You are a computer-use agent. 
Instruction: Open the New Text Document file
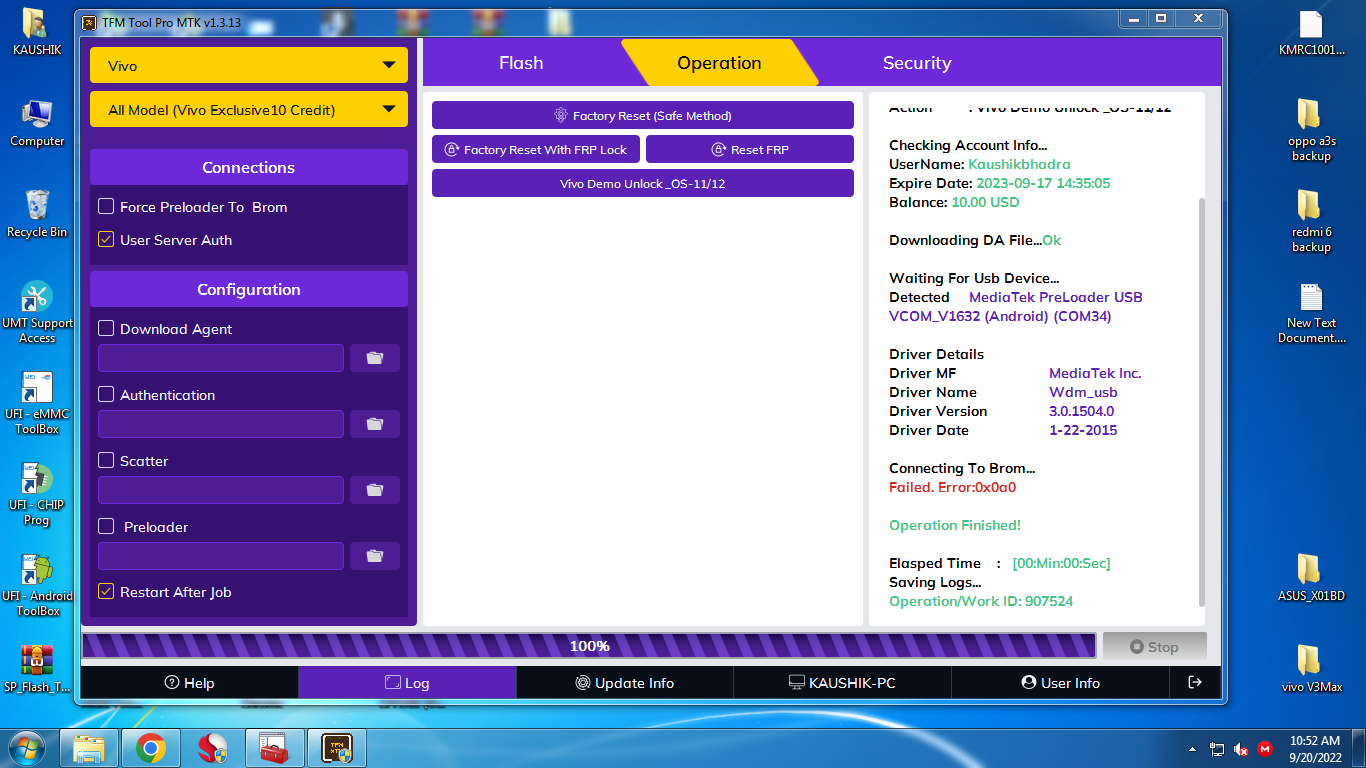(1311, 313)
